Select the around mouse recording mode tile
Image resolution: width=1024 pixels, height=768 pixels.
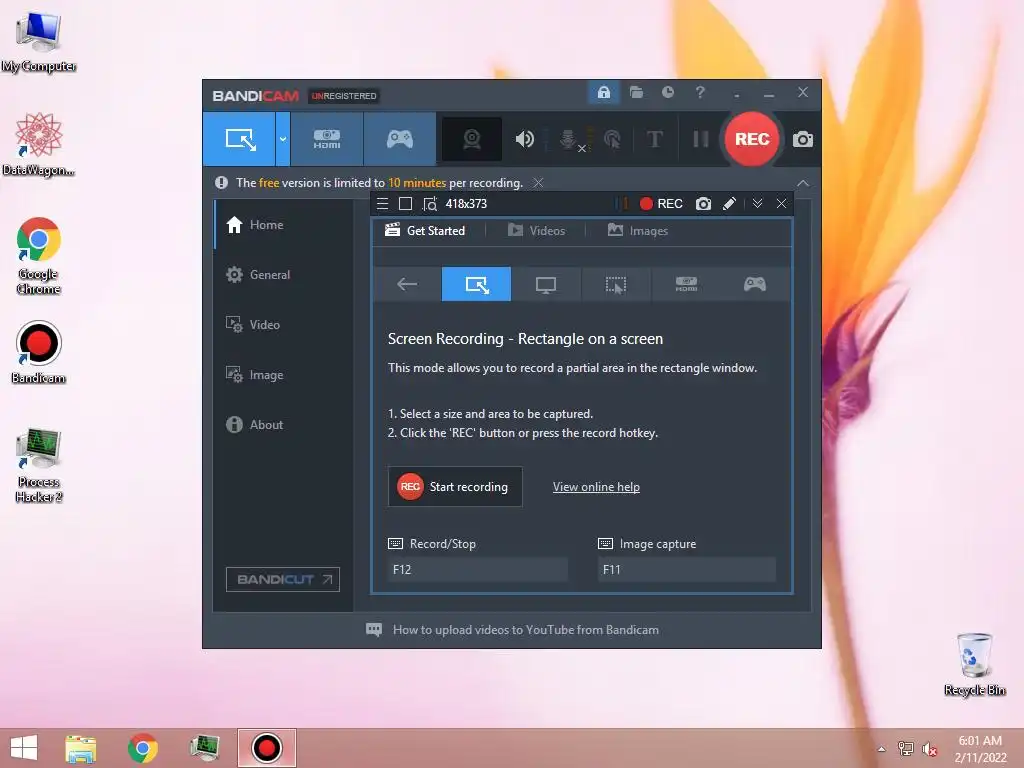coord(616,284)
